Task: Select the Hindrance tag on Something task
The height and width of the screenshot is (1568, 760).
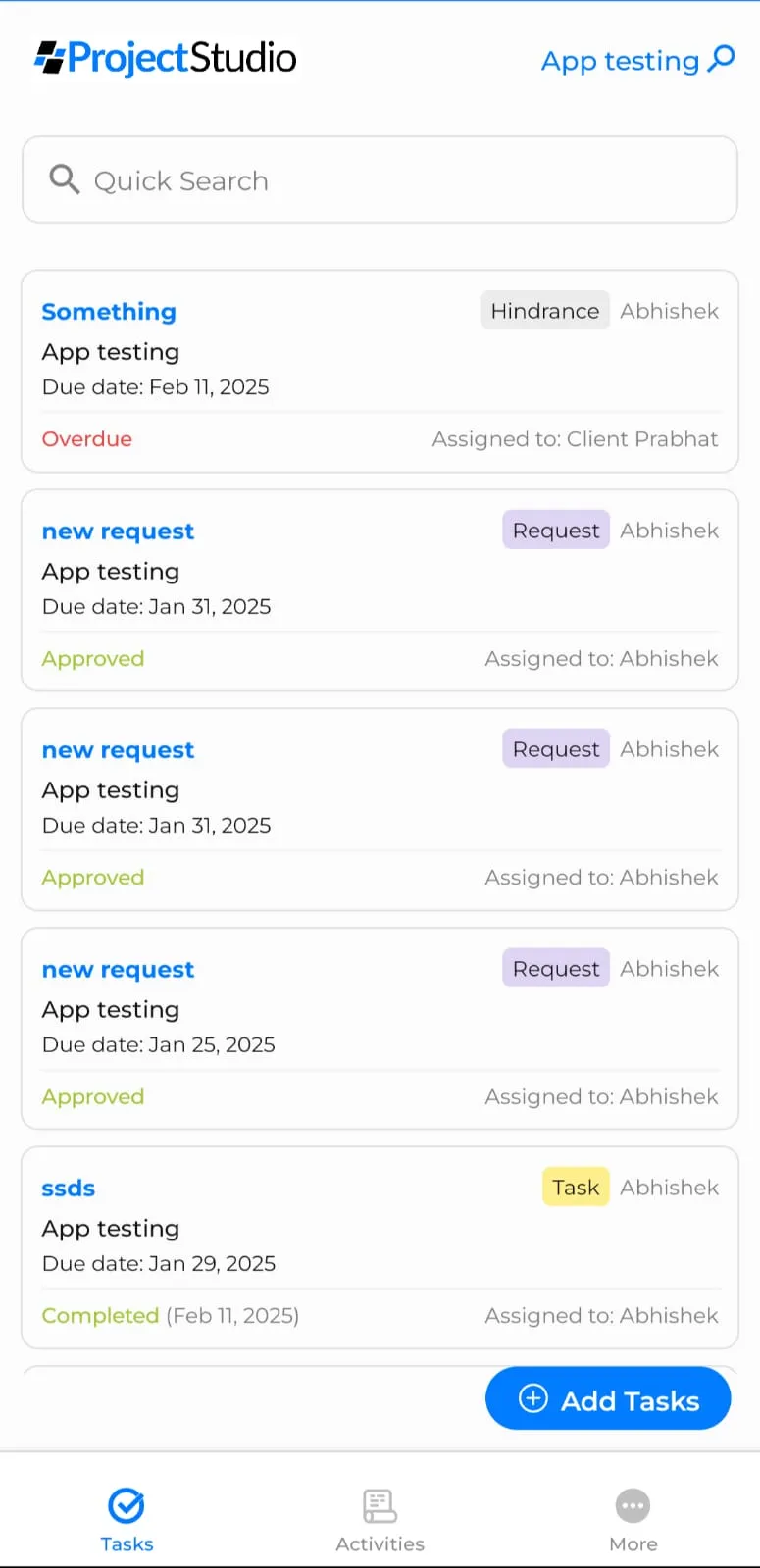Action: coord(544,311)
